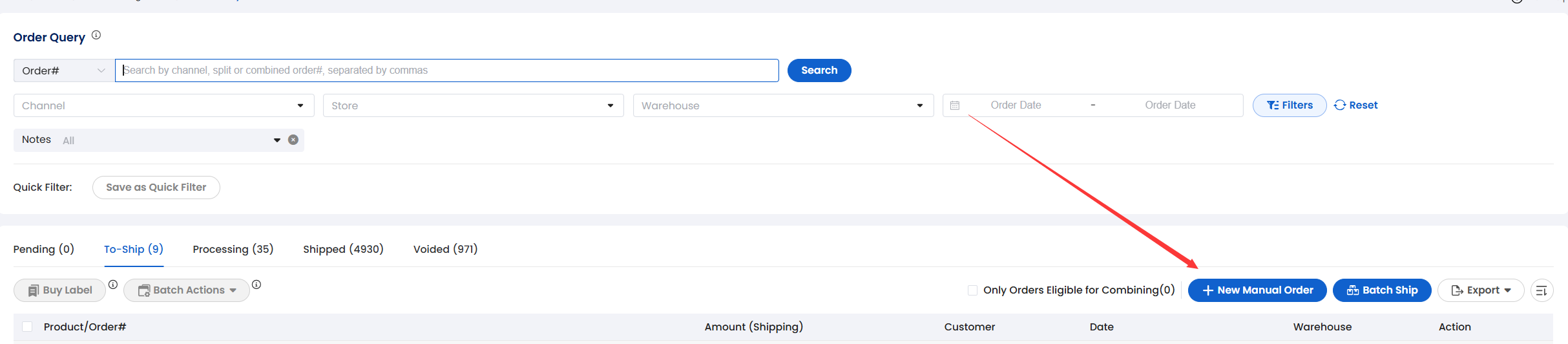Viewport: 1568px width, 344px height.
Task: Create a New Manual Order
Action: [1257, 290]
